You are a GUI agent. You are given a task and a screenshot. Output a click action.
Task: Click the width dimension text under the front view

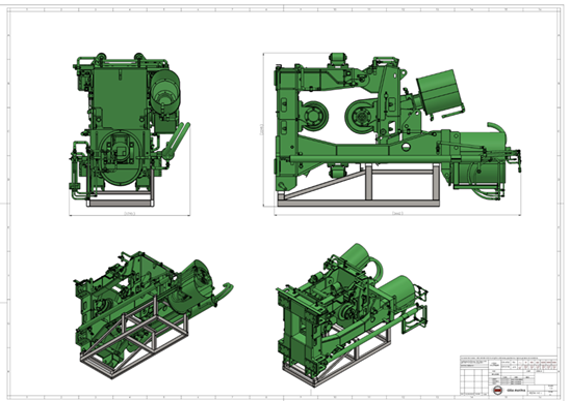[x=130, y=213]
